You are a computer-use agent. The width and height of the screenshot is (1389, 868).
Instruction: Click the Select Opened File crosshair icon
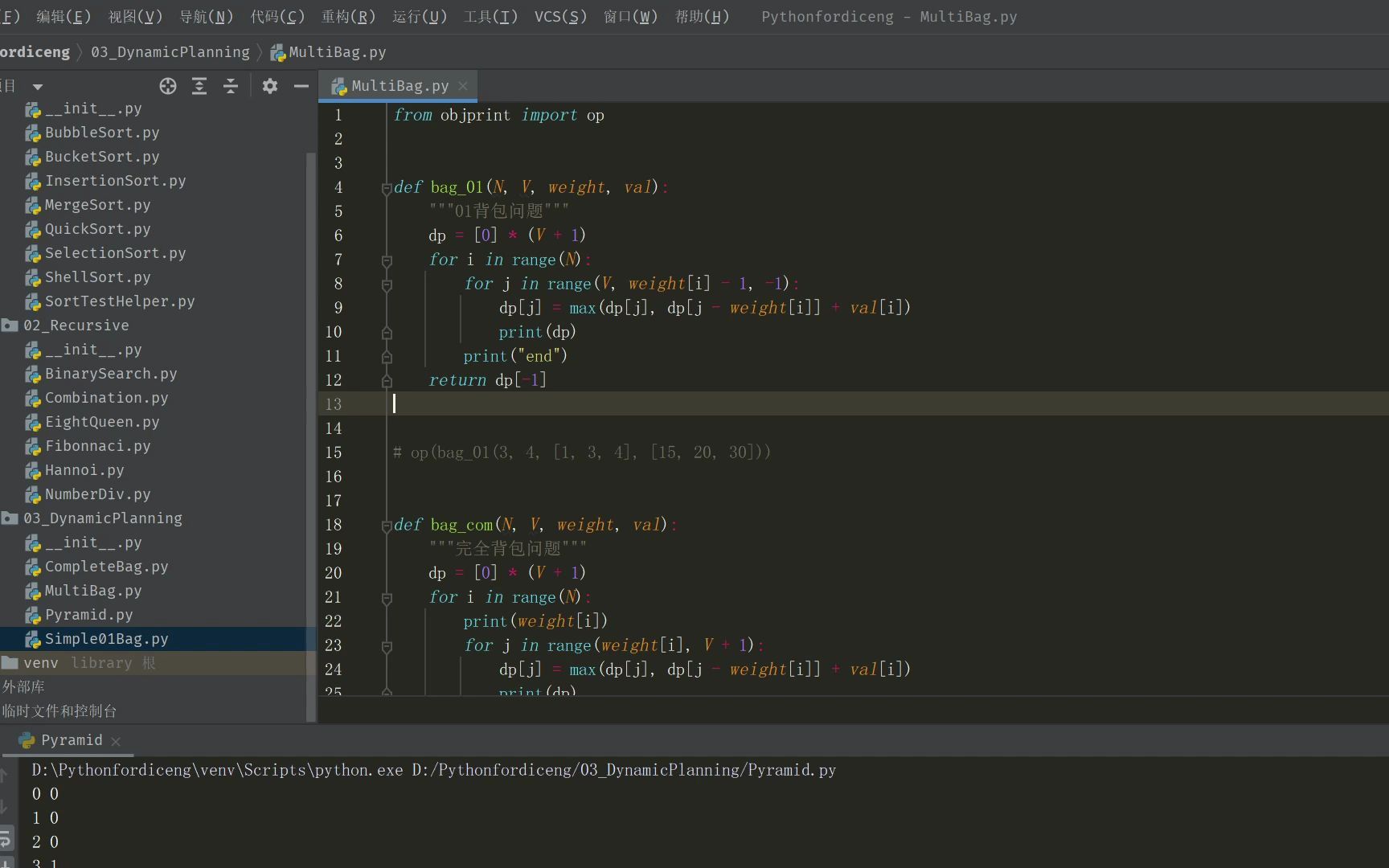(168, 86)
